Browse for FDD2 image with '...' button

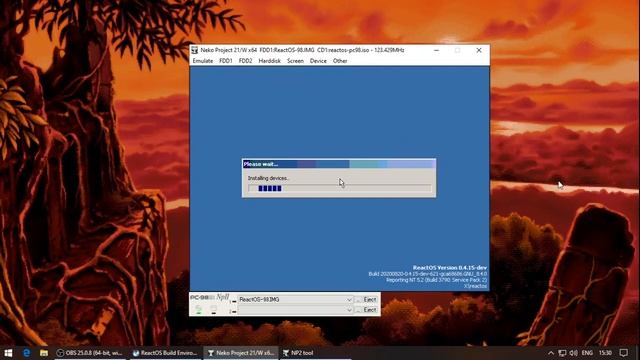click(358, 310)
